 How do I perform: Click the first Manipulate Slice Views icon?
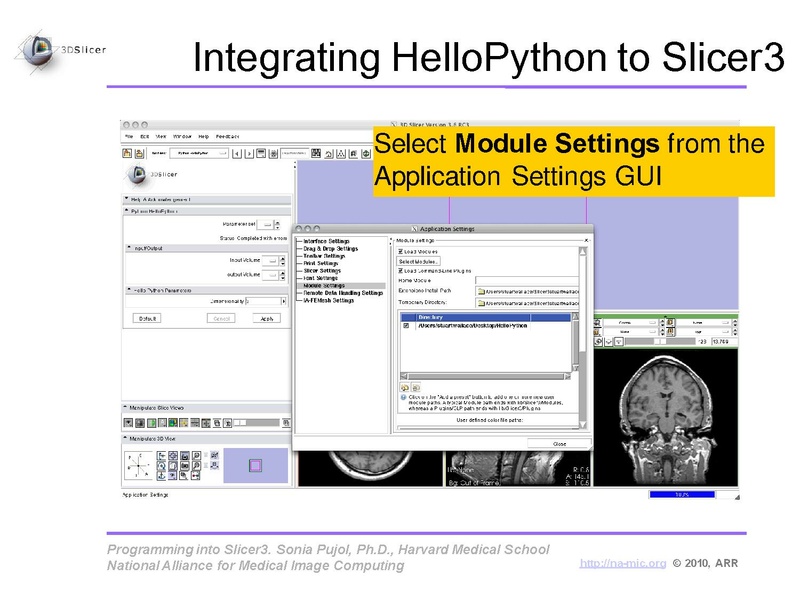point(129,422)
